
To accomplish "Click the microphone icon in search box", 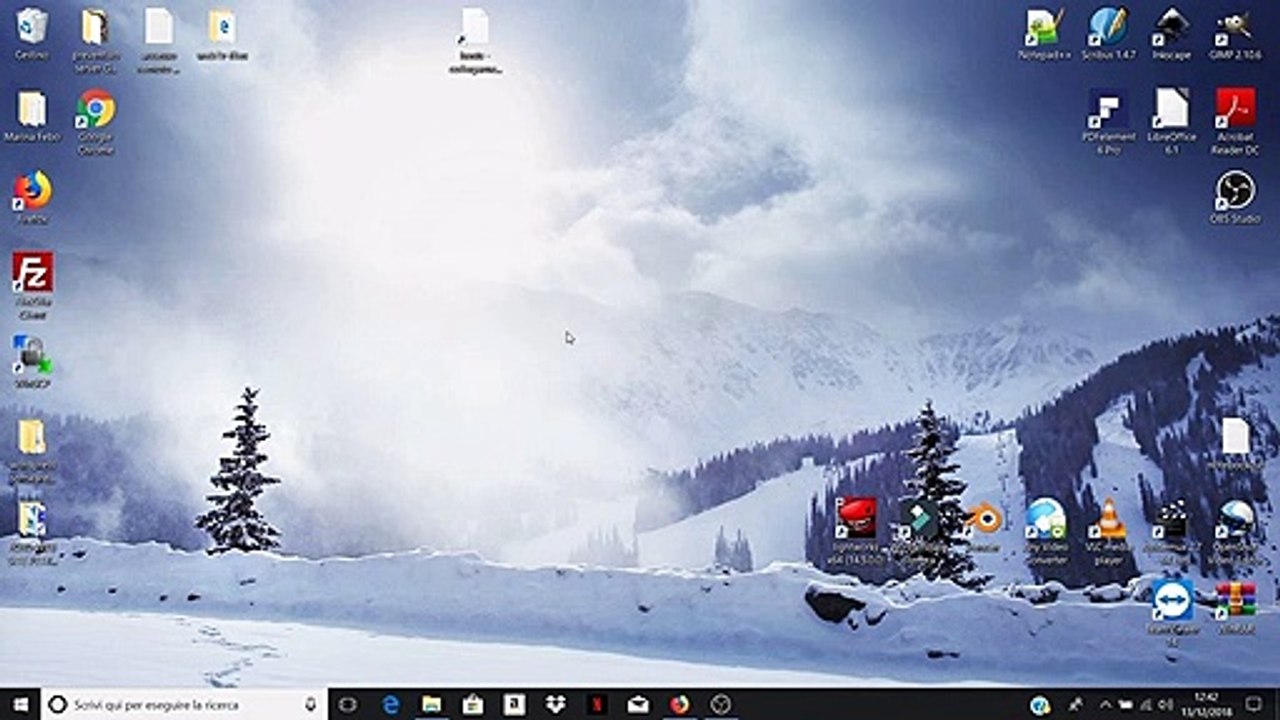I will pyautogui.click(x=311, y=705).
